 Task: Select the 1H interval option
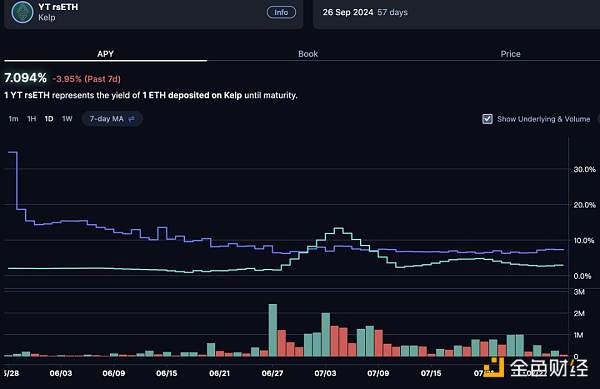(x=32, y=119)
